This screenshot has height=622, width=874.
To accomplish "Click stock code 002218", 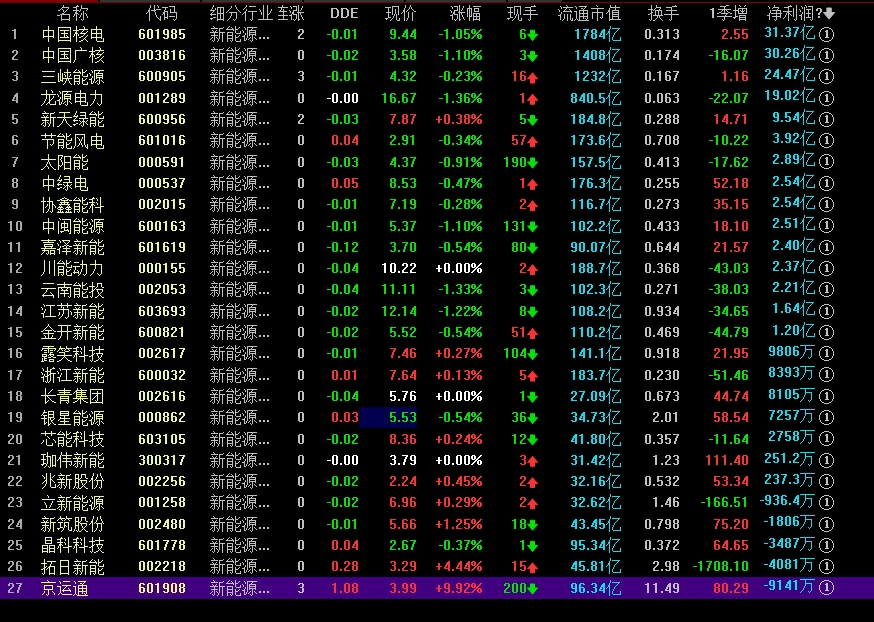I will tap(162, 567).
